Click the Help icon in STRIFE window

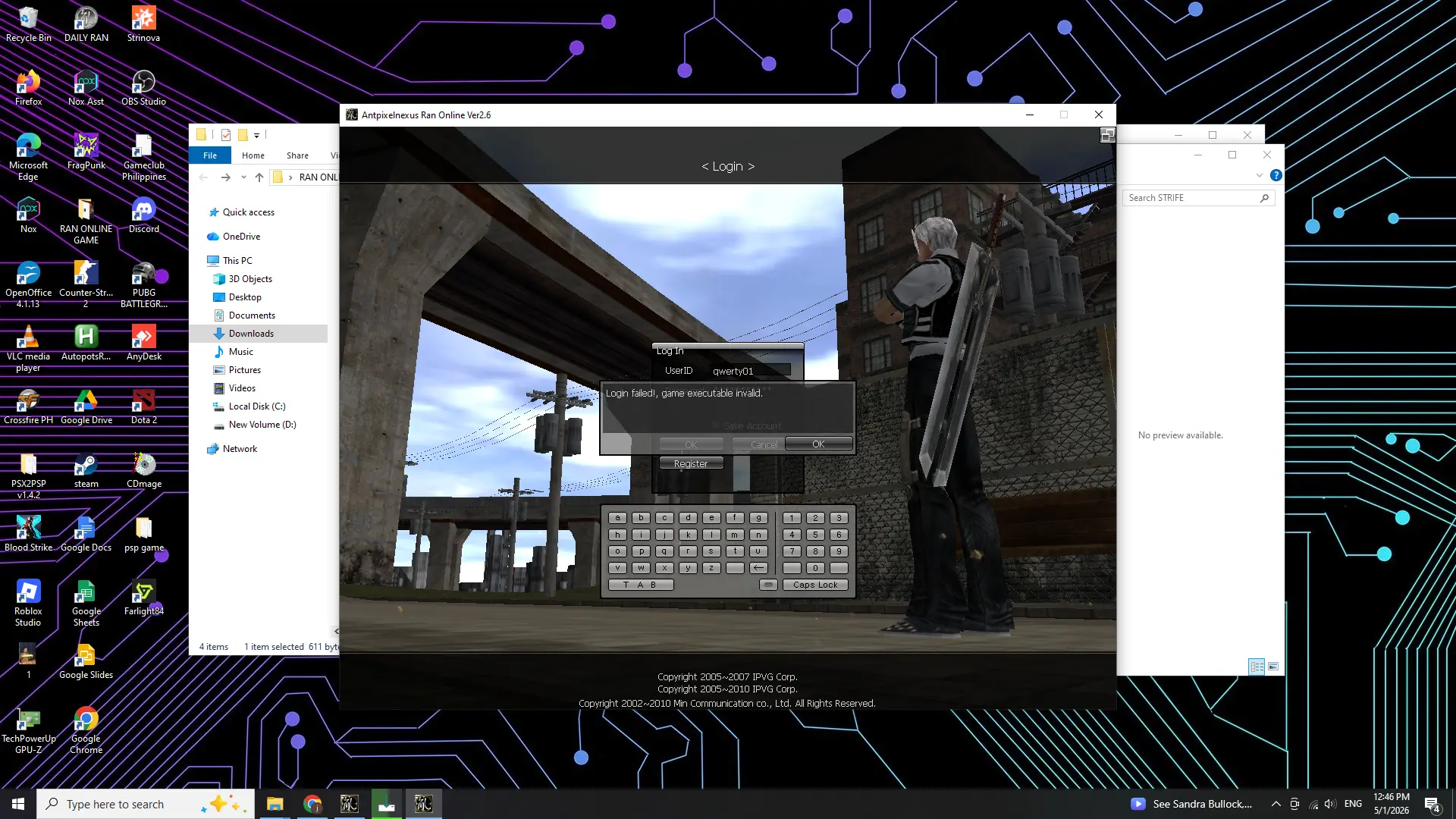(x=1276, y=175)
